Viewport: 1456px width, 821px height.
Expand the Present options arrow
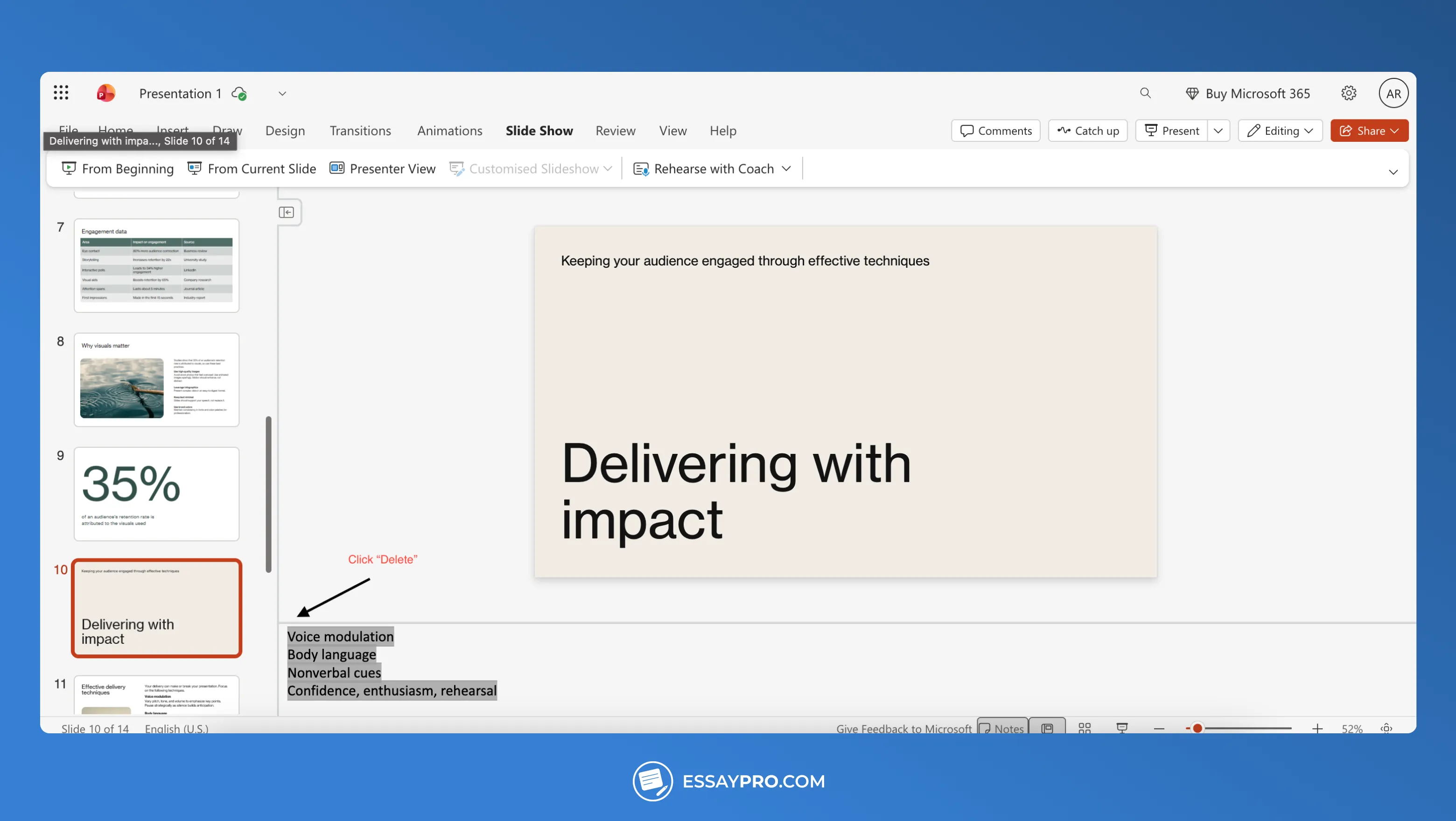[x=1218, y=131]
